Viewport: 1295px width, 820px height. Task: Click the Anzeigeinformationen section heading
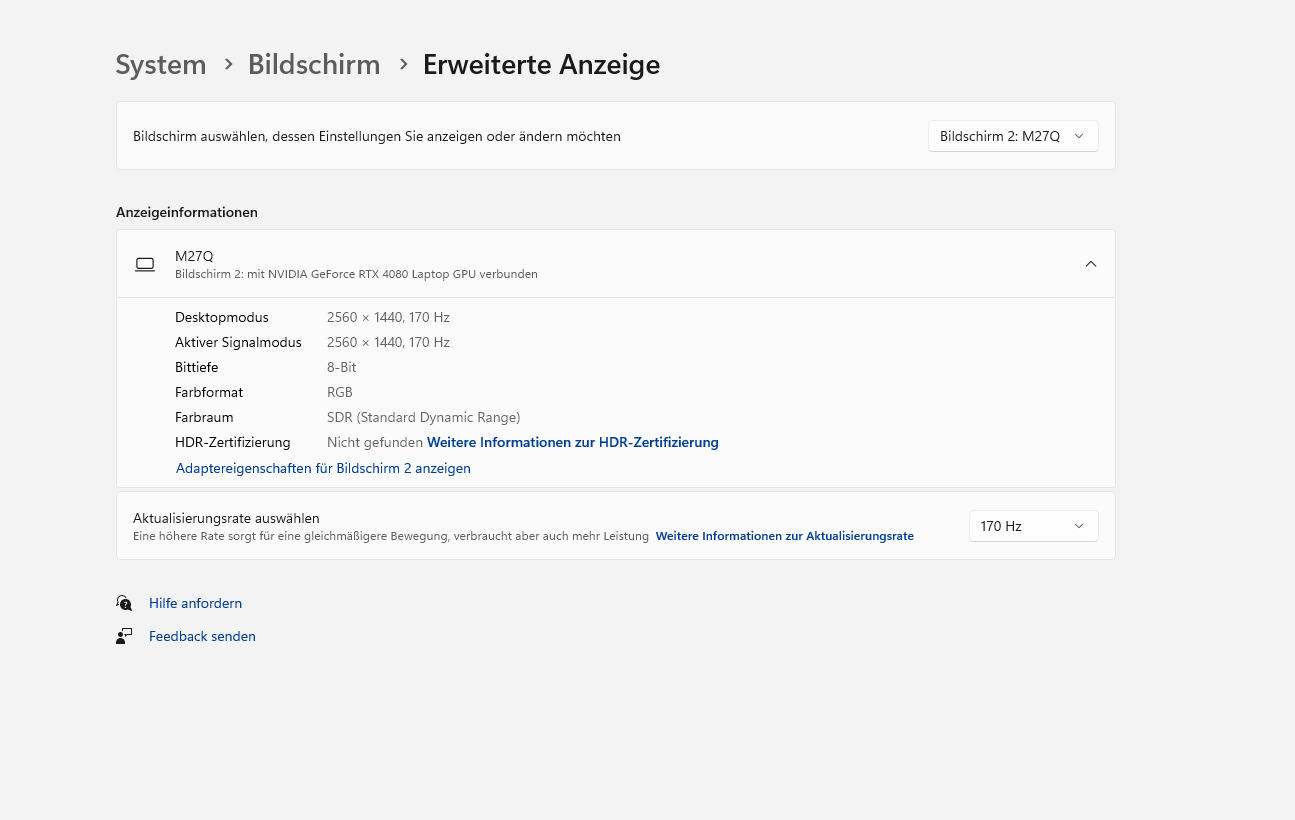[187, 212]
